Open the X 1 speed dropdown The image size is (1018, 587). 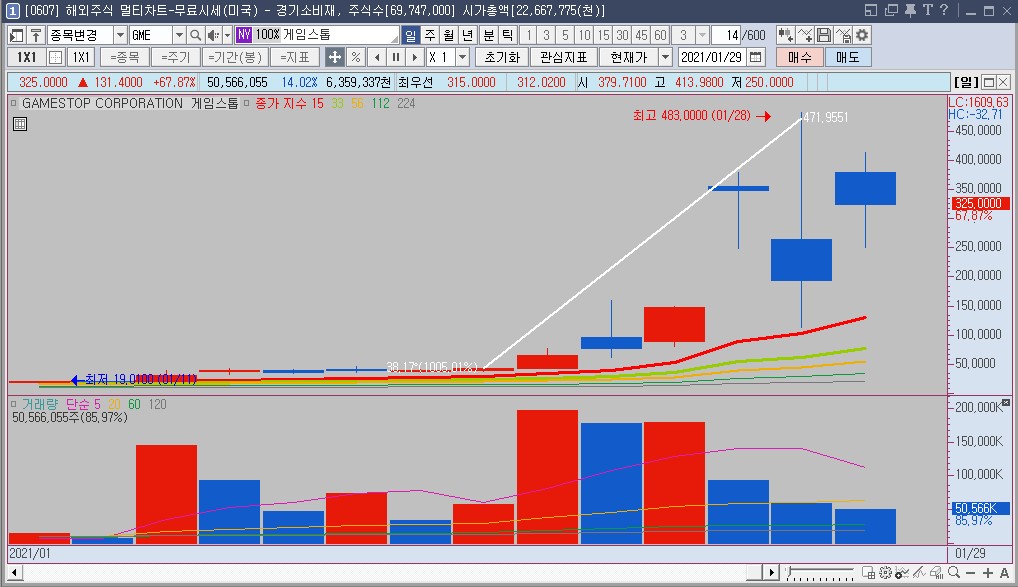point(462,57)
